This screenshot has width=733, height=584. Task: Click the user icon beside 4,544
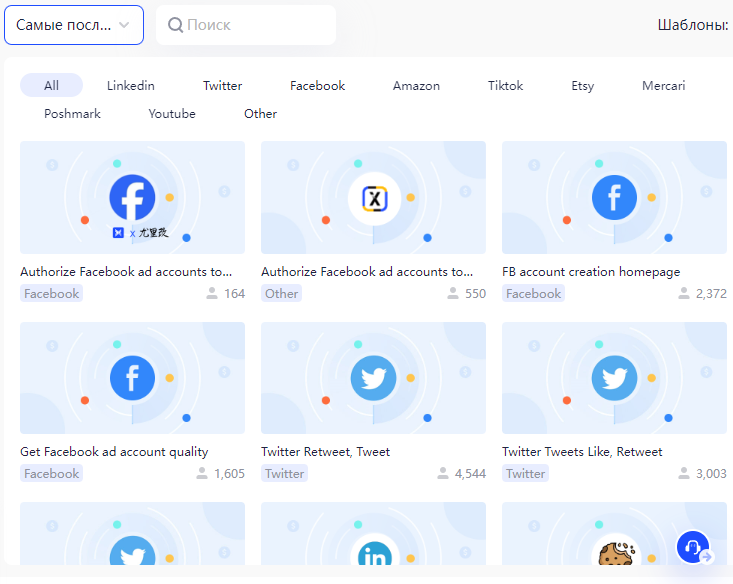tap(443, 473)
